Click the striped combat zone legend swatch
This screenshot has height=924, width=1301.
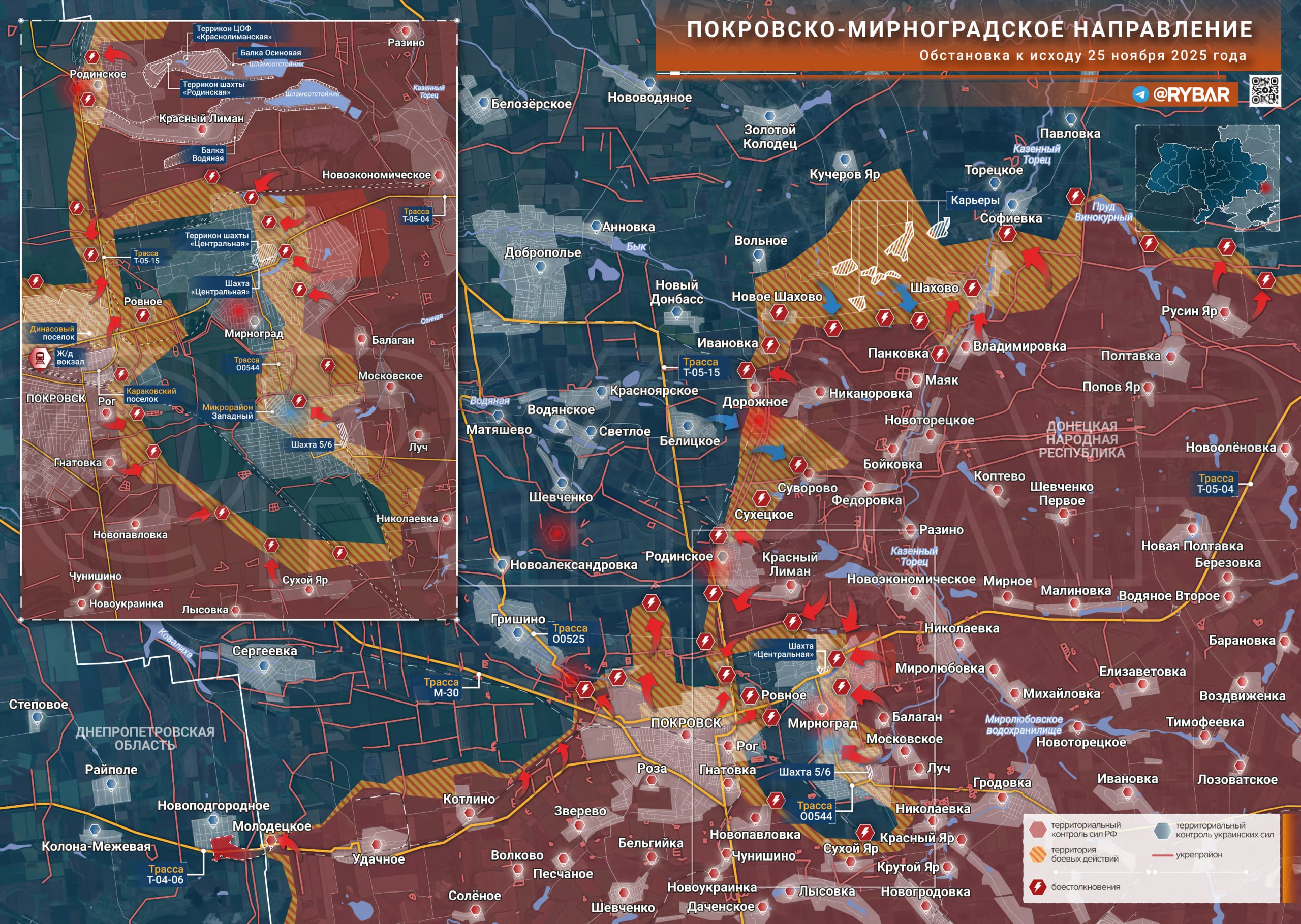tap(1038, 854)
